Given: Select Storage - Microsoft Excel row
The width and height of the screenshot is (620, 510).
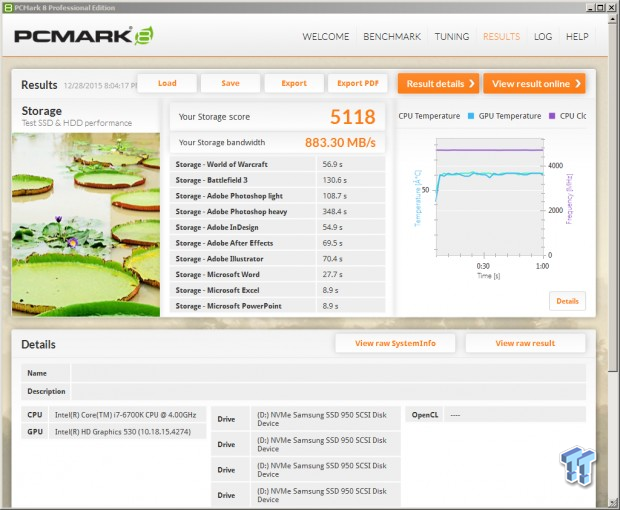Looking at the screenshot, I should [277, 290].
